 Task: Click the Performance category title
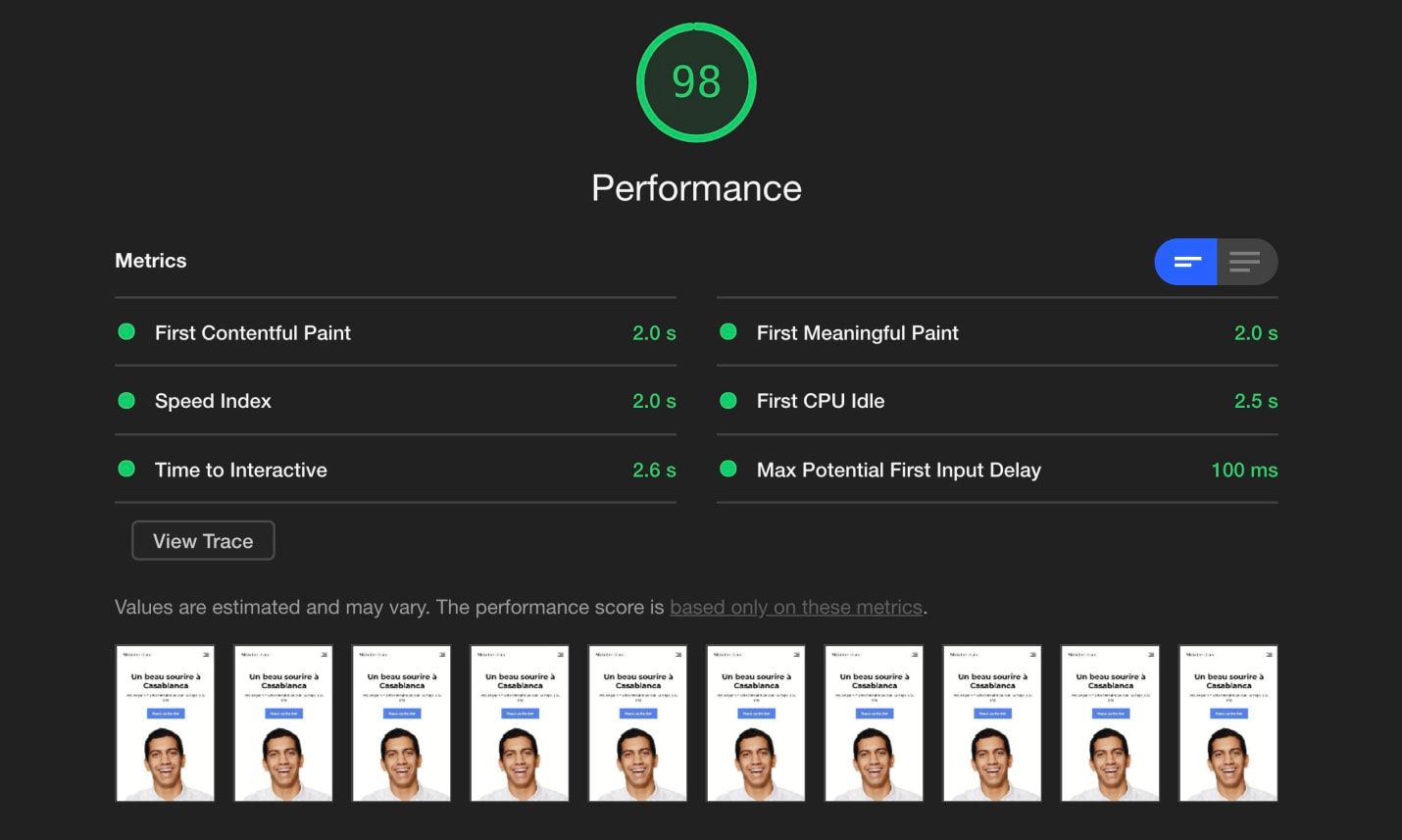pyautogui.click(x=696, y=188)
